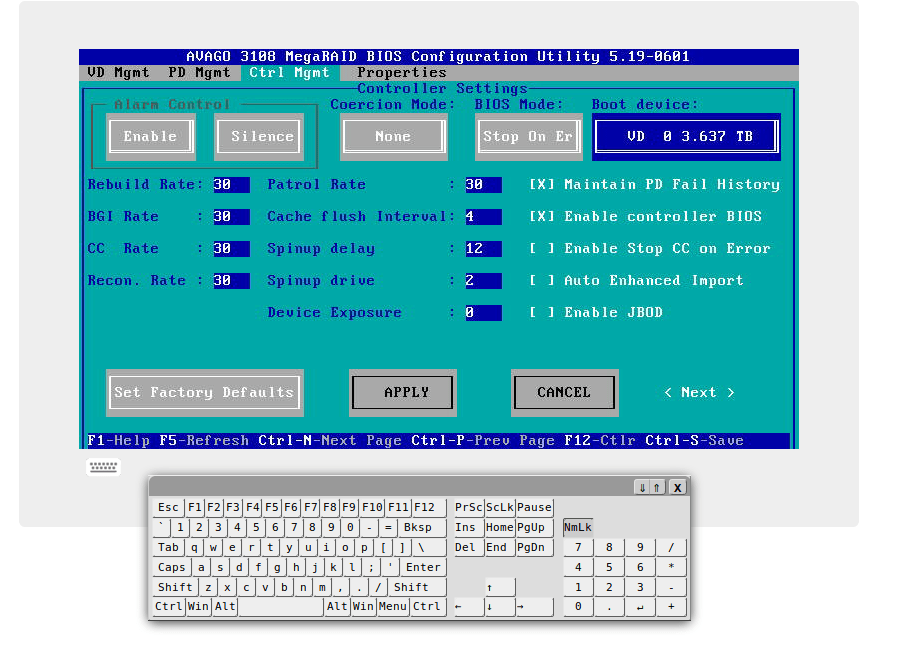Viewport: 909px width, 660px height.
Task: Click the numpad Enter arrow key
Action: (x=640, y=607)
